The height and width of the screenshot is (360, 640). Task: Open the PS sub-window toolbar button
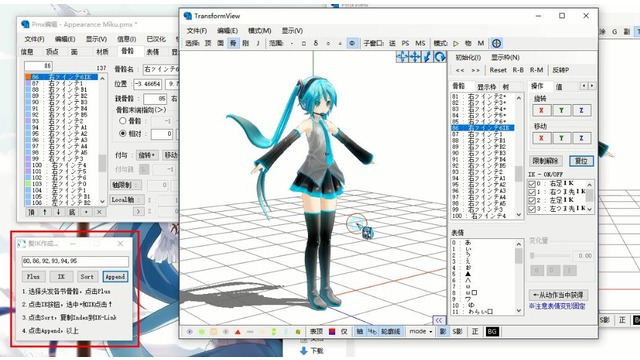tap(405, 43)
